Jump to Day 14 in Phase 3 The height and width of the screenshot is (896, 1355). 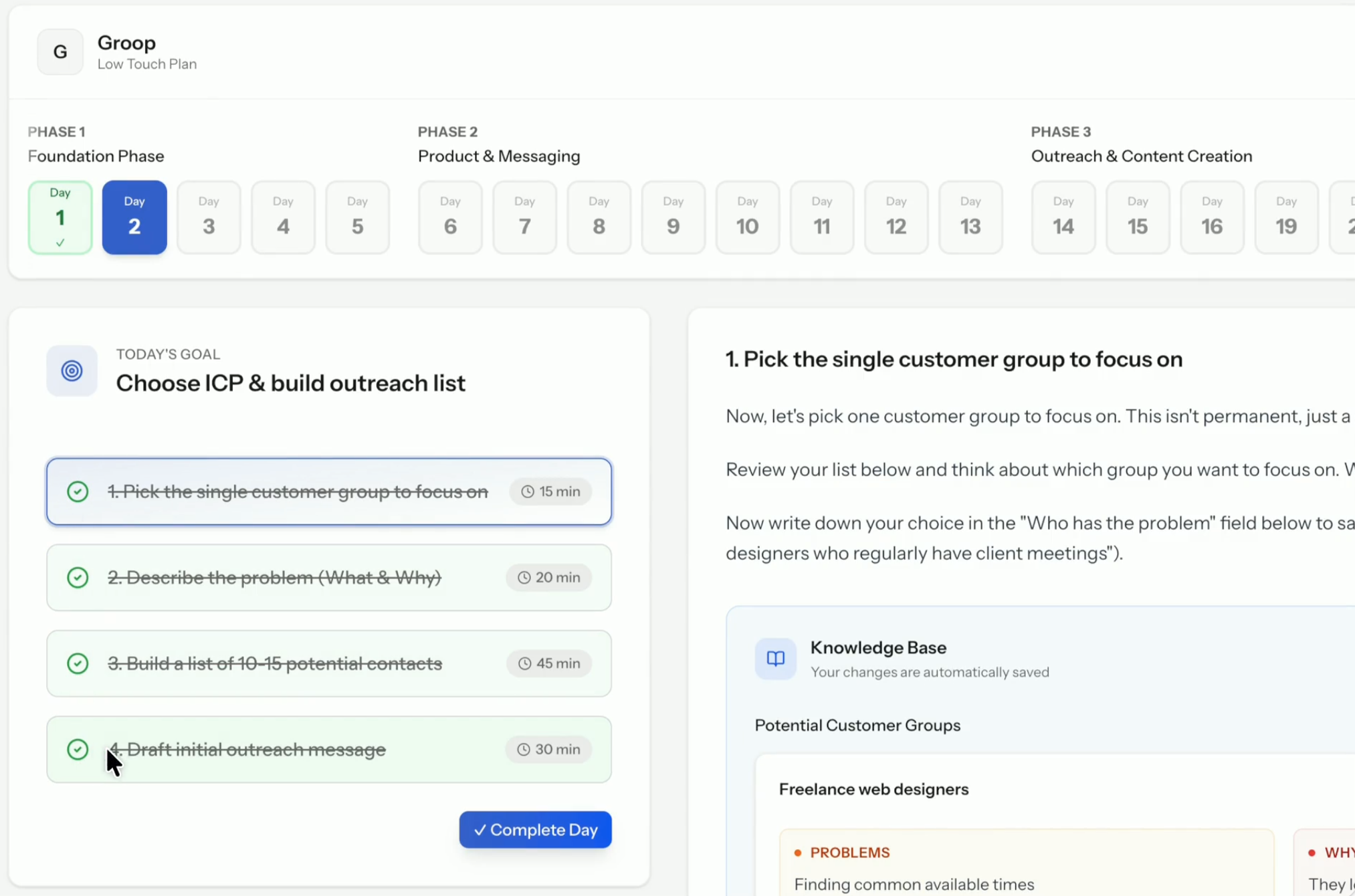[x=1063, y=217]
